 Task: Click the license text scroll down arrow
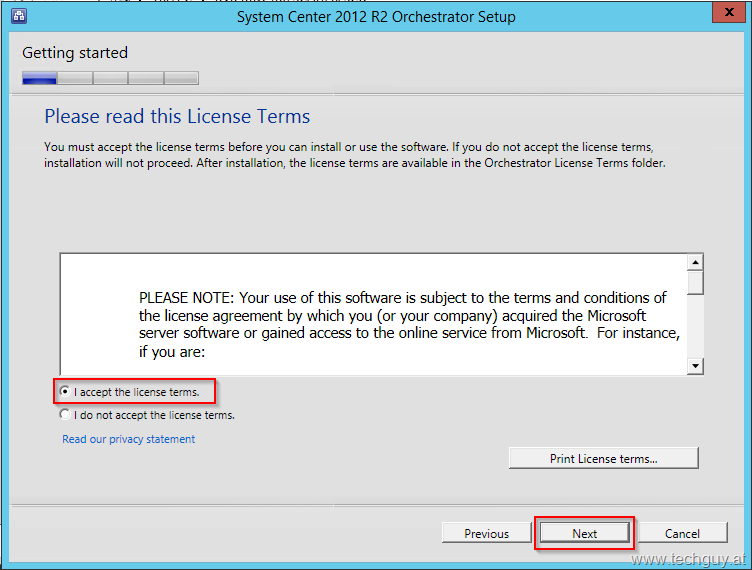695,366
